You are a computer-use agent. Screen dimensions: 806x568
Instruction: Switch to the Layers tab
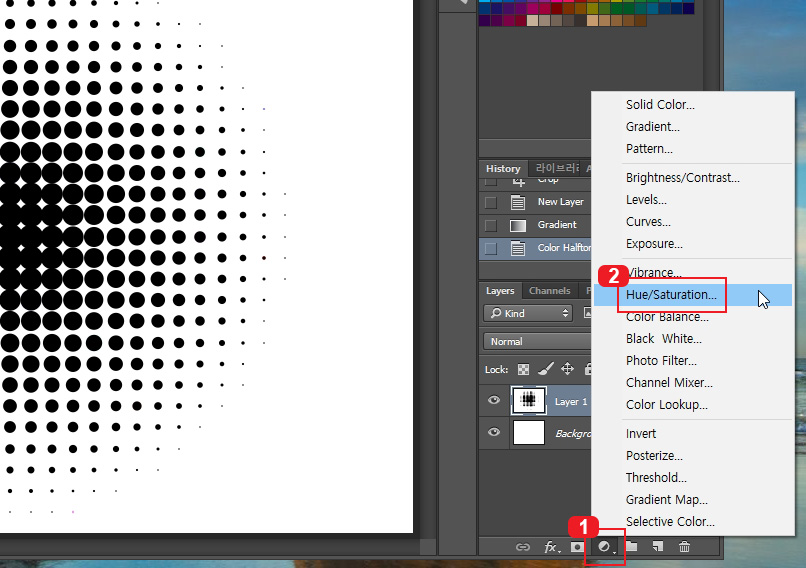500,291
